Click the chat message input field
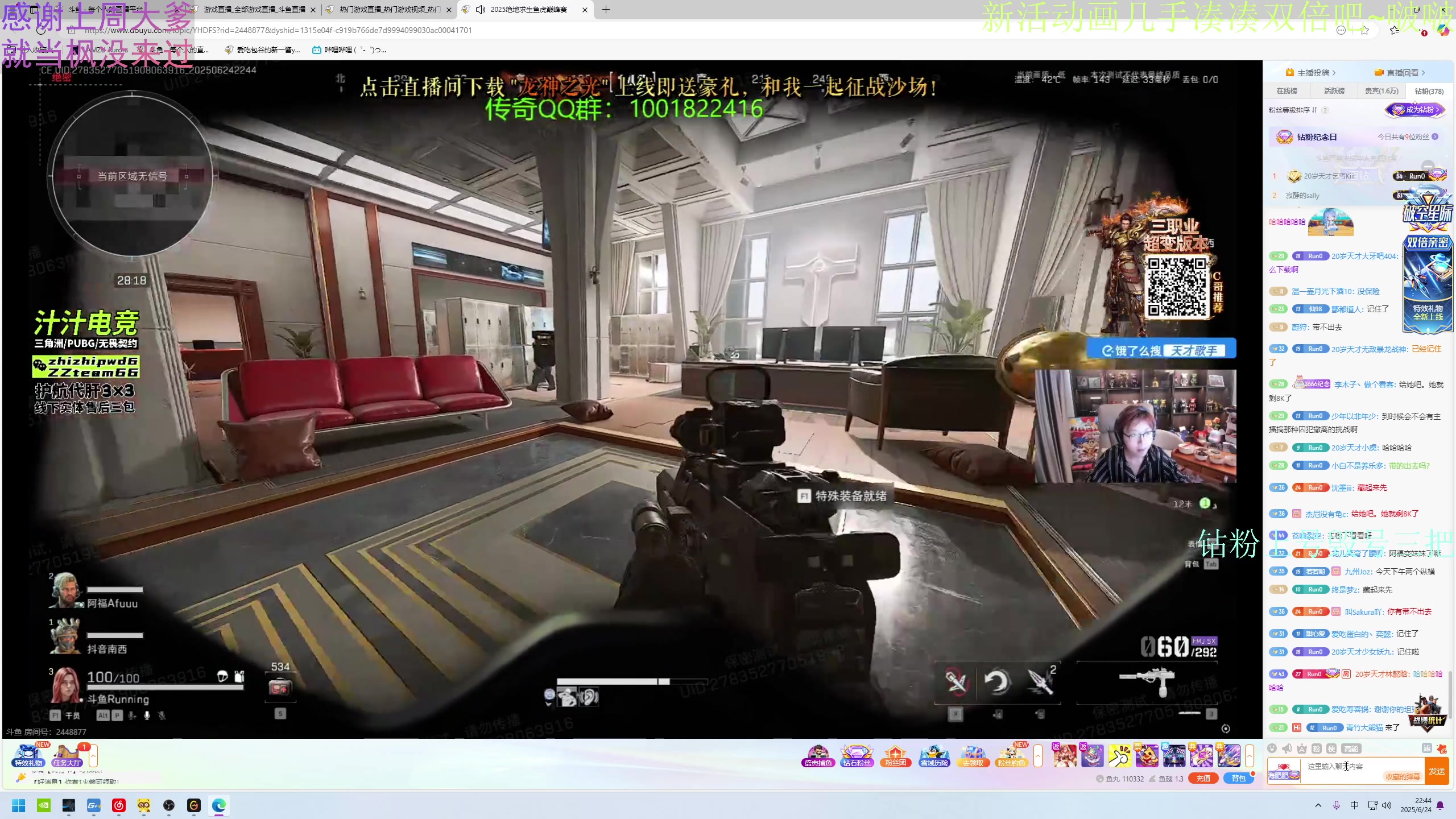Image resolution: width=1456 pixels, height=819 pixels. (1362, 771)
